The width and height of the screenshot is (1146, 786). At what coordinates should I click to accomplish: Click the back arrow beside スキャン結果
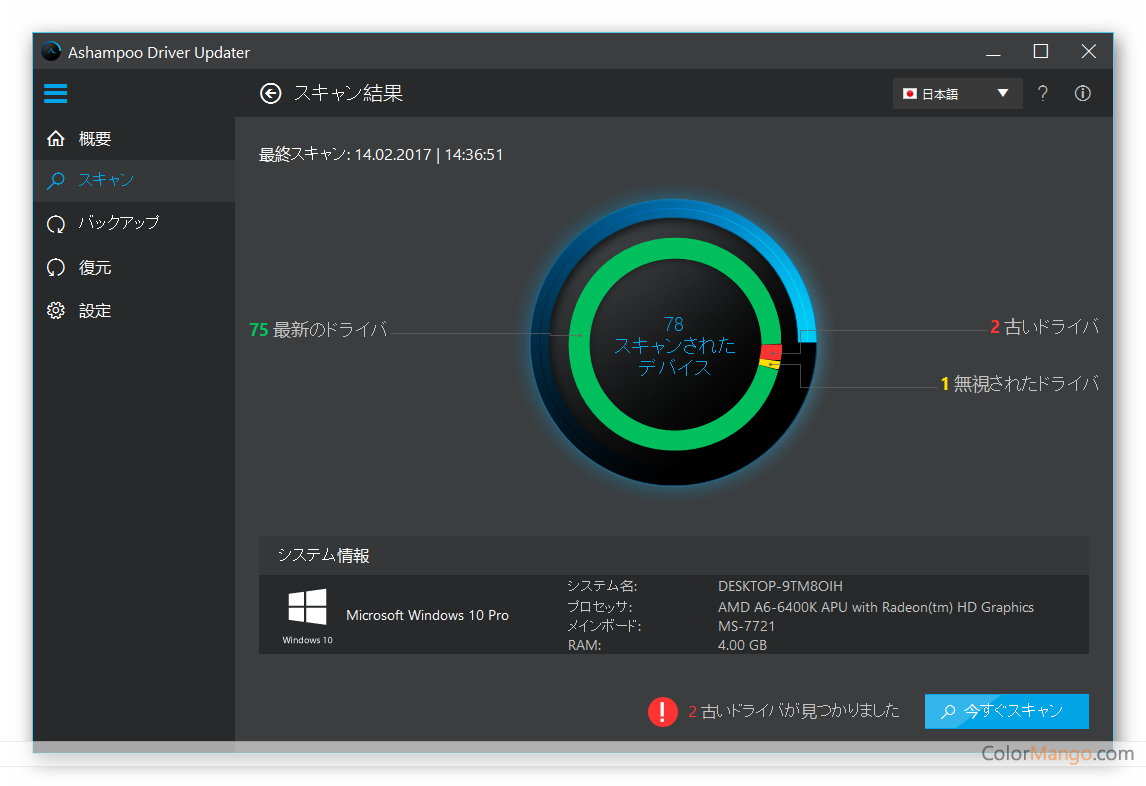[270, 93]
